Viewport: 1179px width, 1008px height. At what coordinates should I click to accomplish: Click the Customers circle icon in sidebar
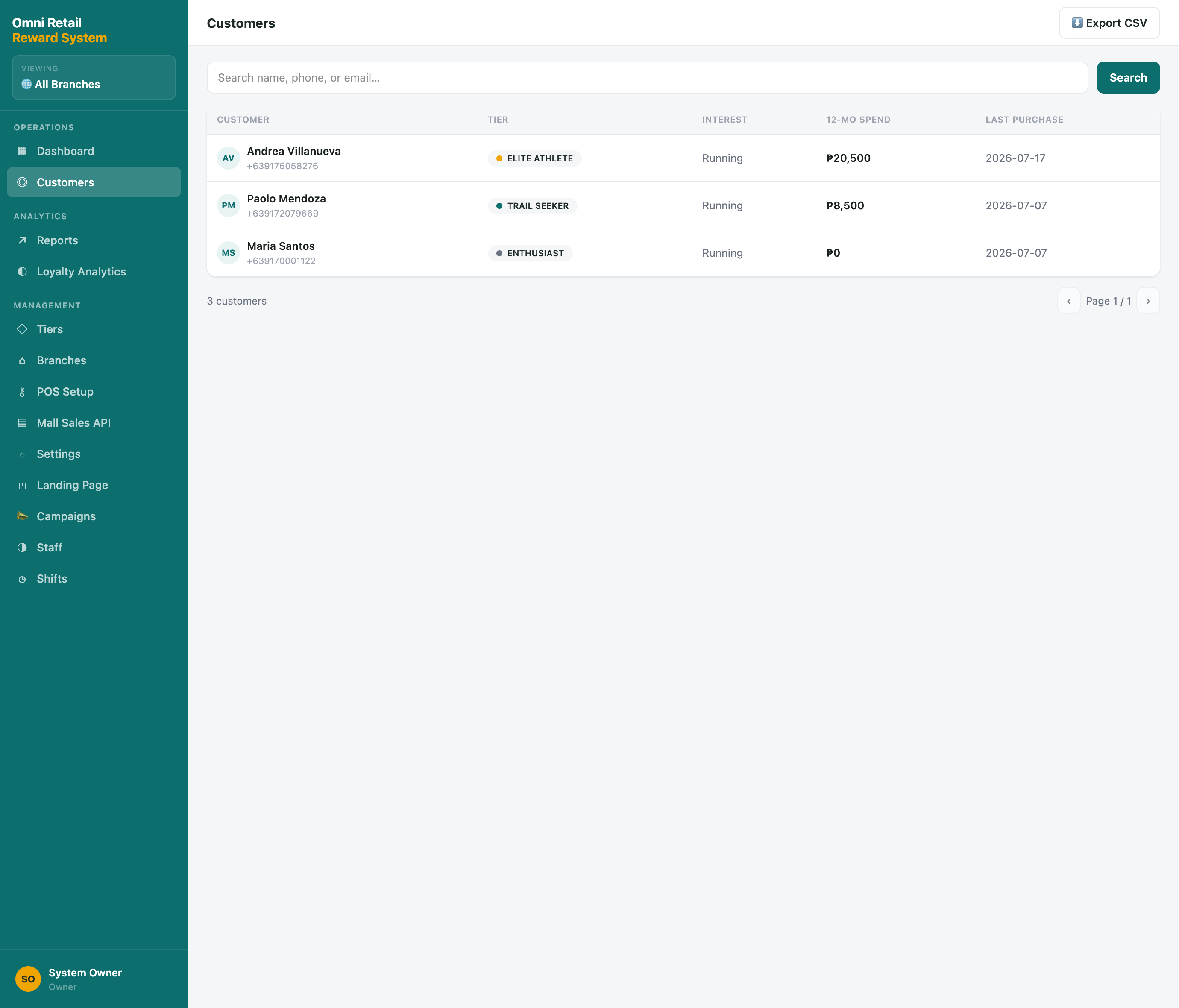point(22,183)
